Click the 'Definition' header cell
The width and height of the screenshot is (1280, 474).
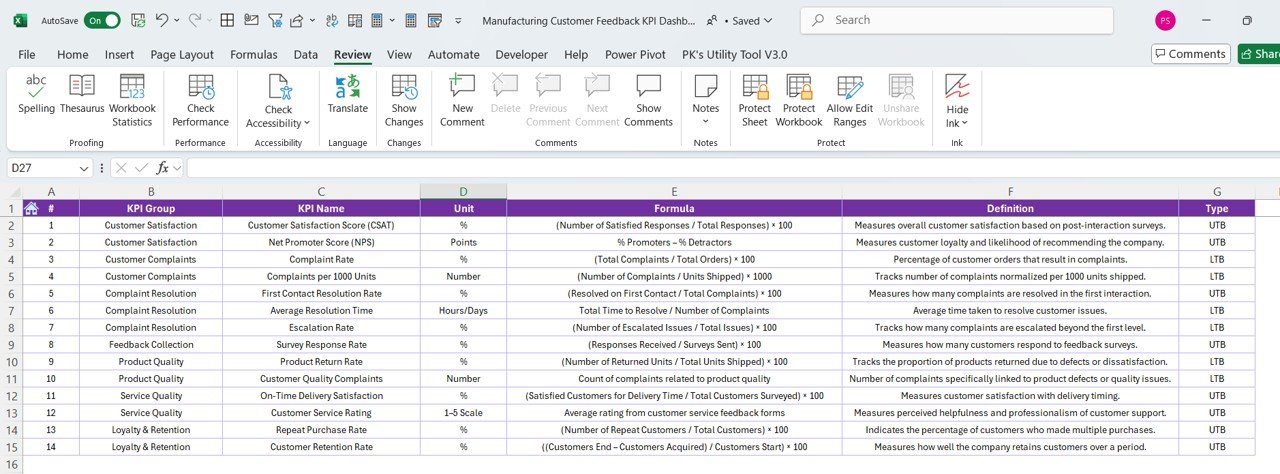[1010, 208]
